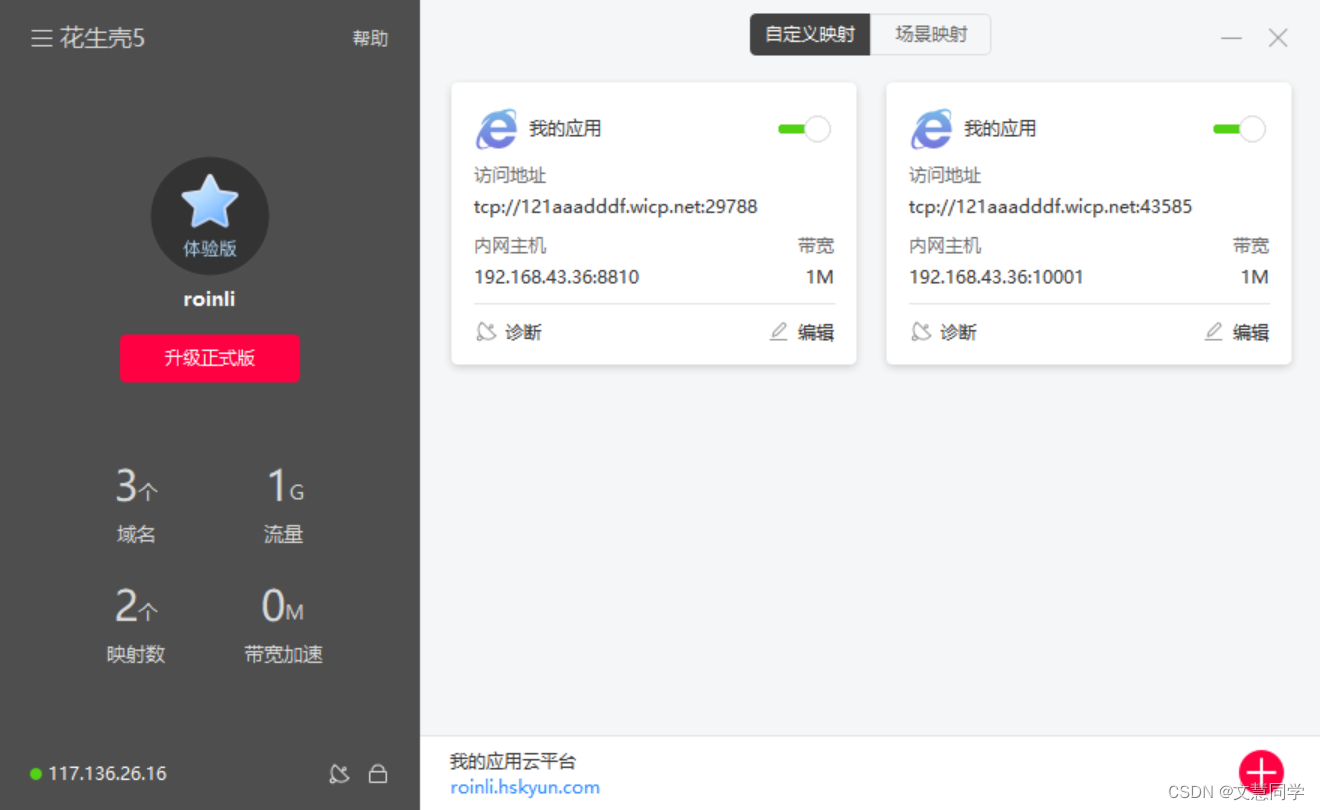Open the 帮助 menu
Viewport: 1320px width, 810px height.
pos(370,38)
